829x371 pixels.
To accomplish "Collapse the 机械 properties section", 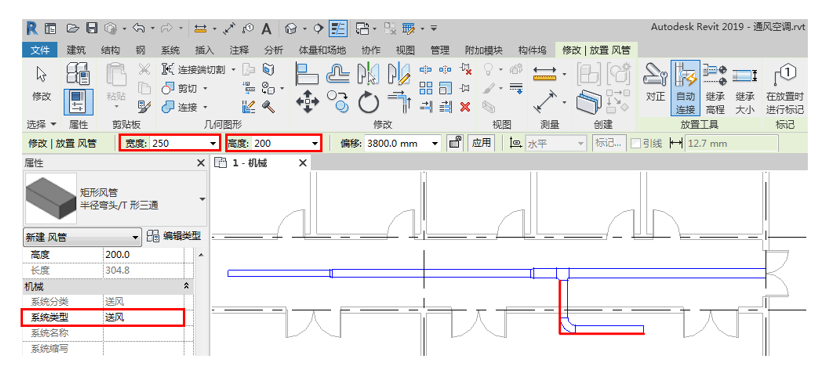I will [186, 286].
